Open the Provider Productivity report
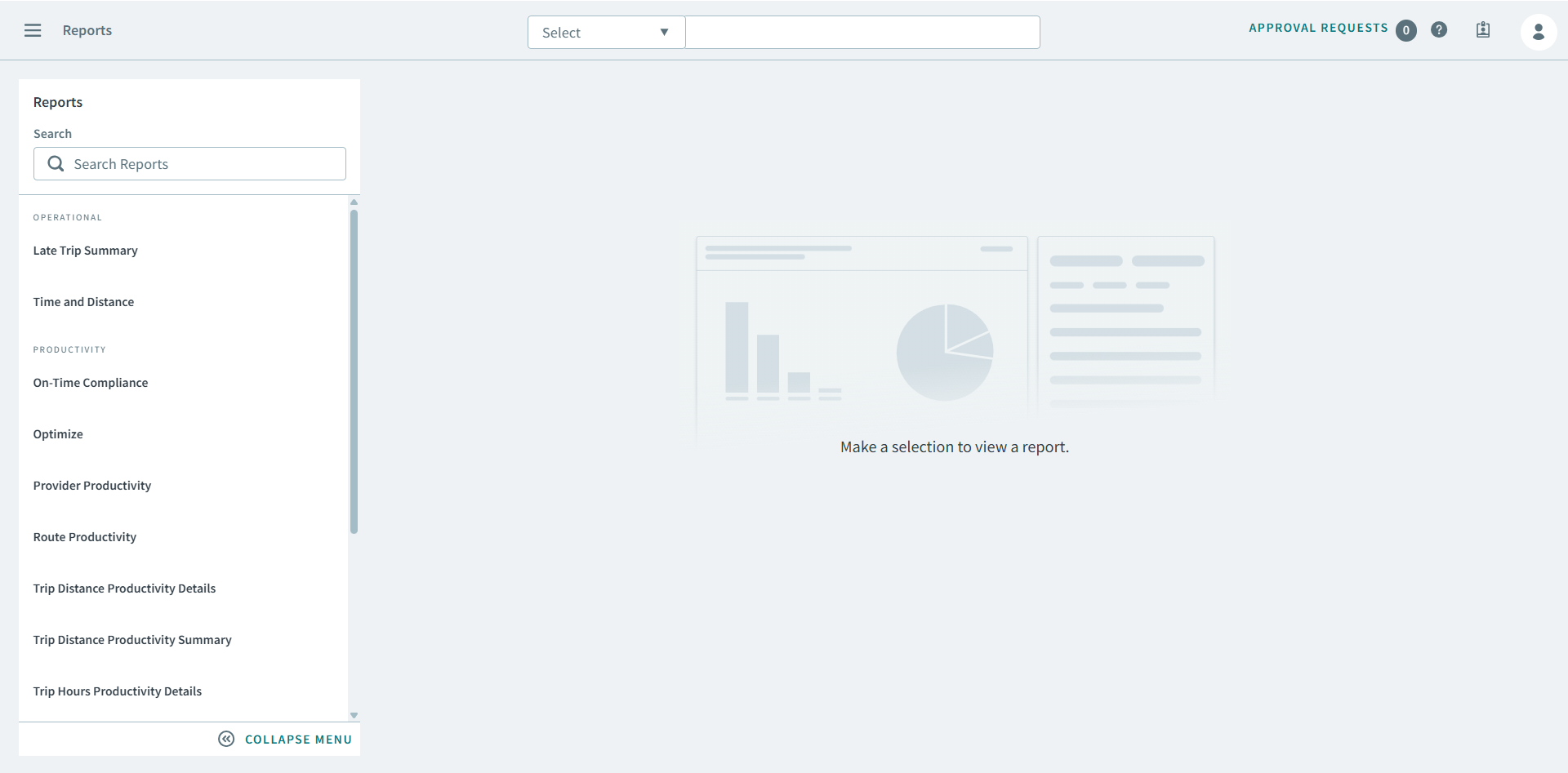The width and height of the screenshot is (1568, 773). pyautogui.click(x=91, y=485)
